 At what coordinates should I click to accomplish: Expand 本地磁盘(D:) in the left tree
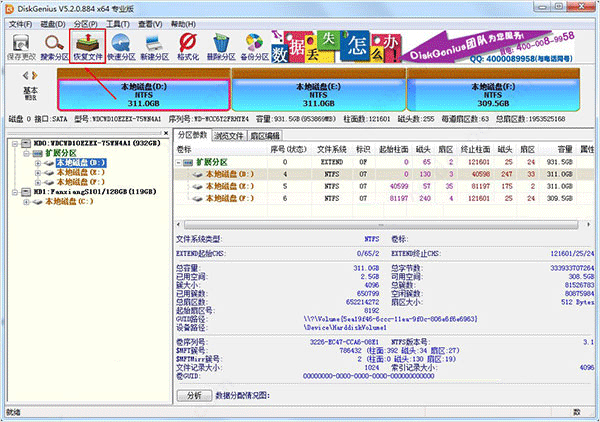click(38, 163)
